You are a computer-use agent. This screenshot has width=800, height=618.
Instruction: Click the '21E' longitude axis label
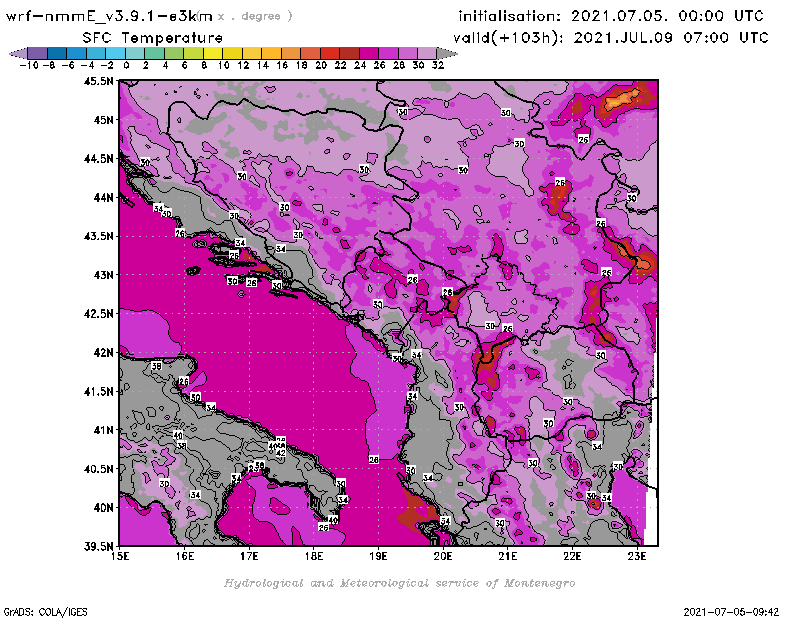(x=508, y=556)
